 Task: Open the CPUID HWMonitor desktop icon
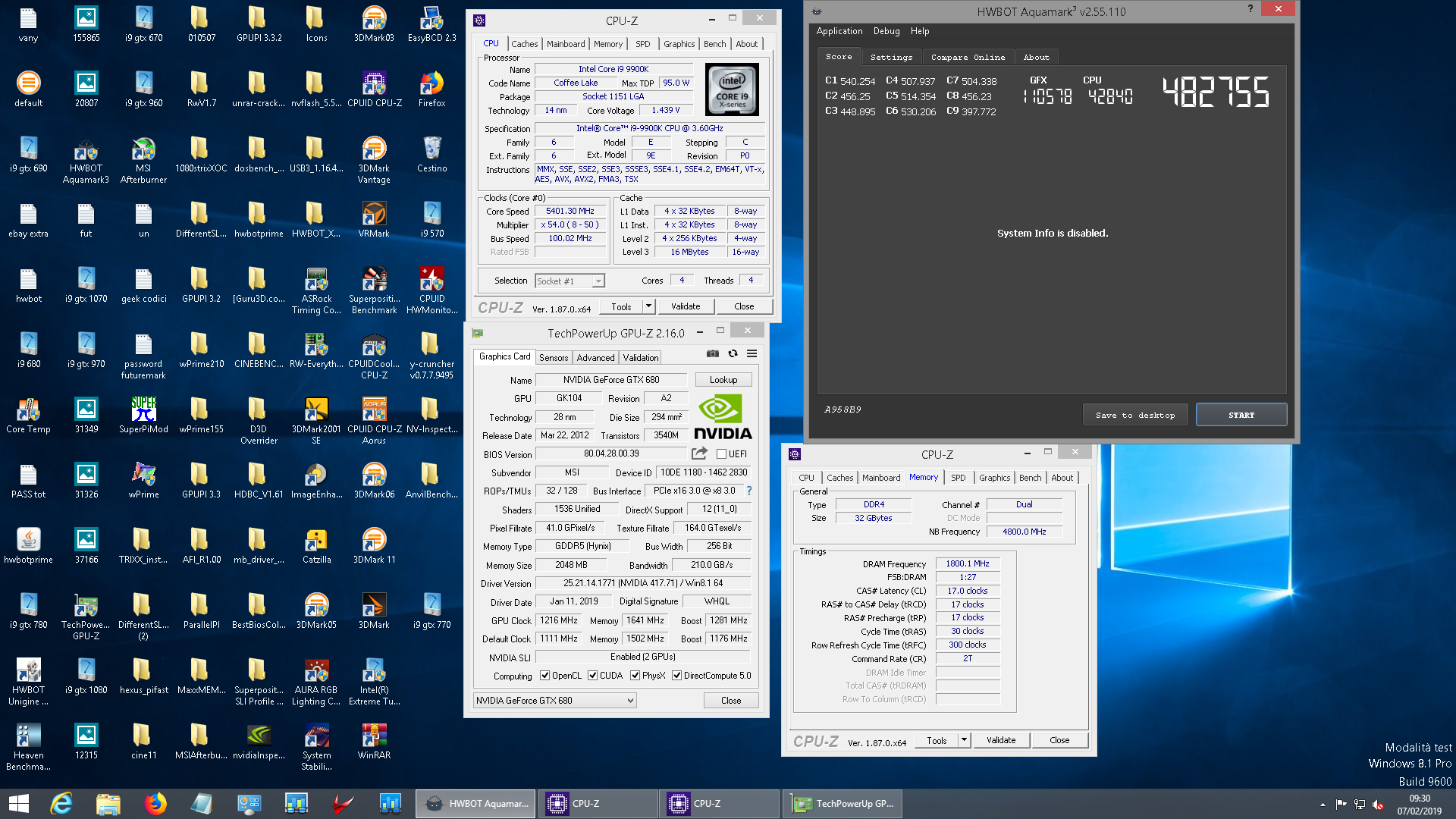(431, 292)
